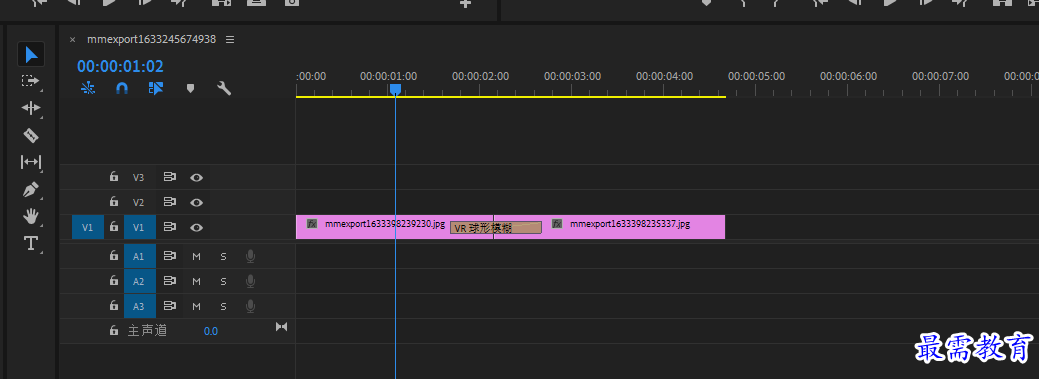Select the mmexport1633245674938 sequence tab
The width and height of the screenshot is (1039, 379).
tap(152, 39)
